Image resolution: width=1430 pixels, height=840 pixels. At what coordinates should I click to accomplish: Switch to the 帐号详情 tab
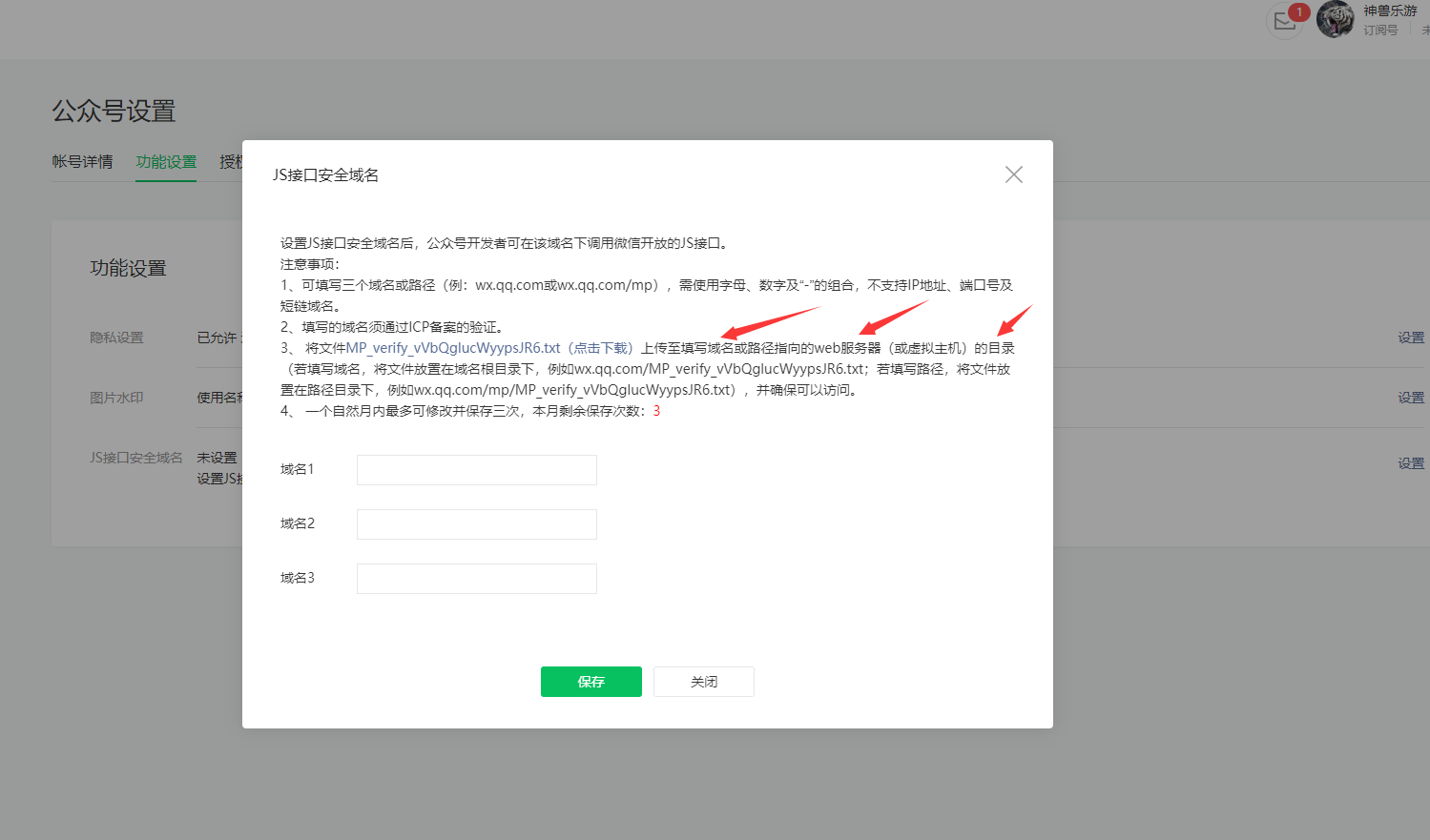[82, 162]
